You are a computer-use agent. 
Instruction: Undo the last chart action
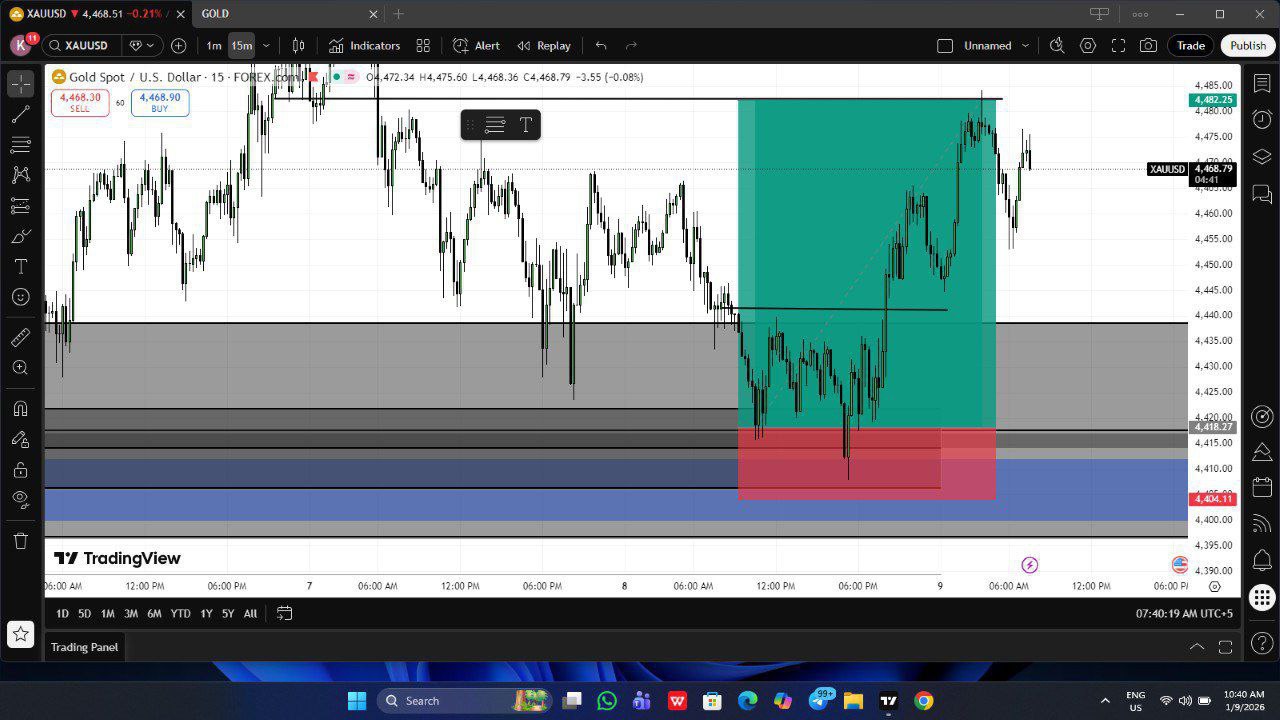pyautogui.click(x=601, y=45)
